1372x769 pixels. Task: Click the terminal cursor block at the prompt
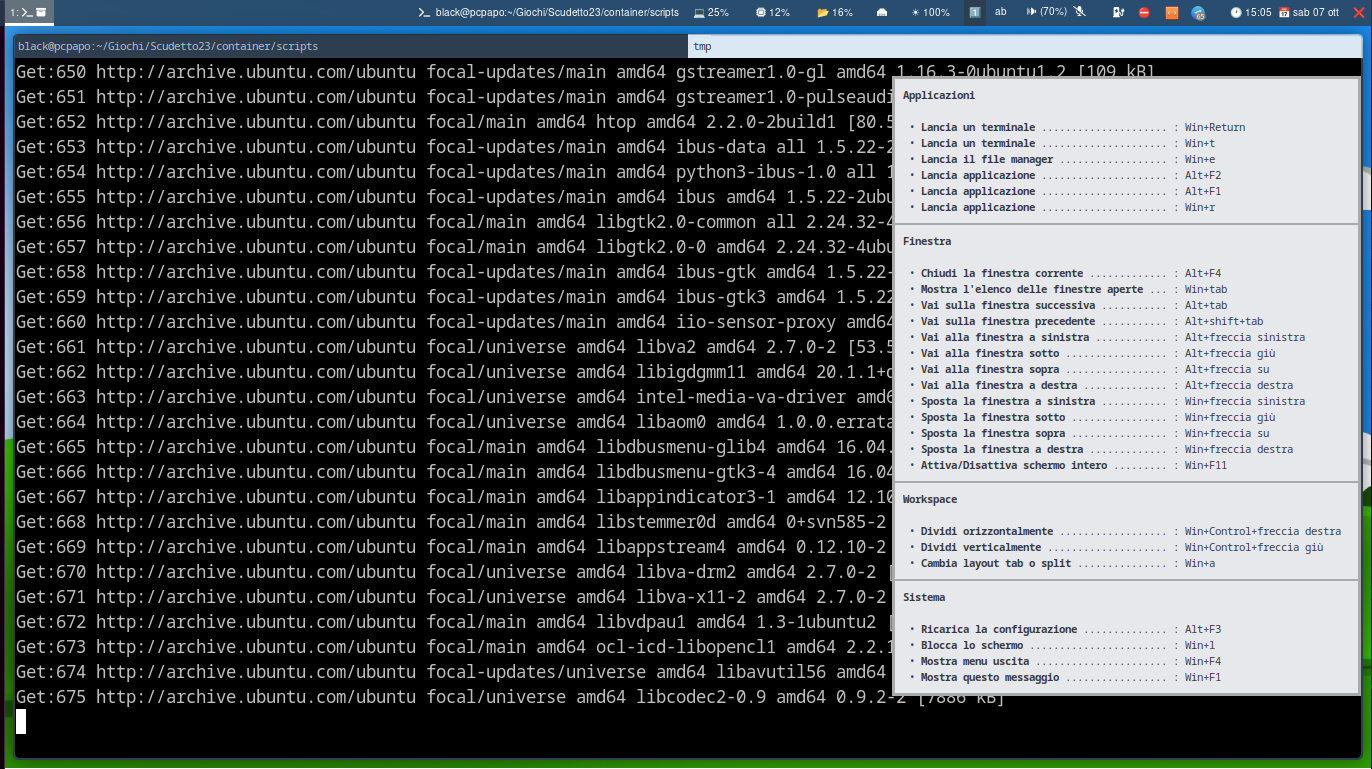coord(21,722)
